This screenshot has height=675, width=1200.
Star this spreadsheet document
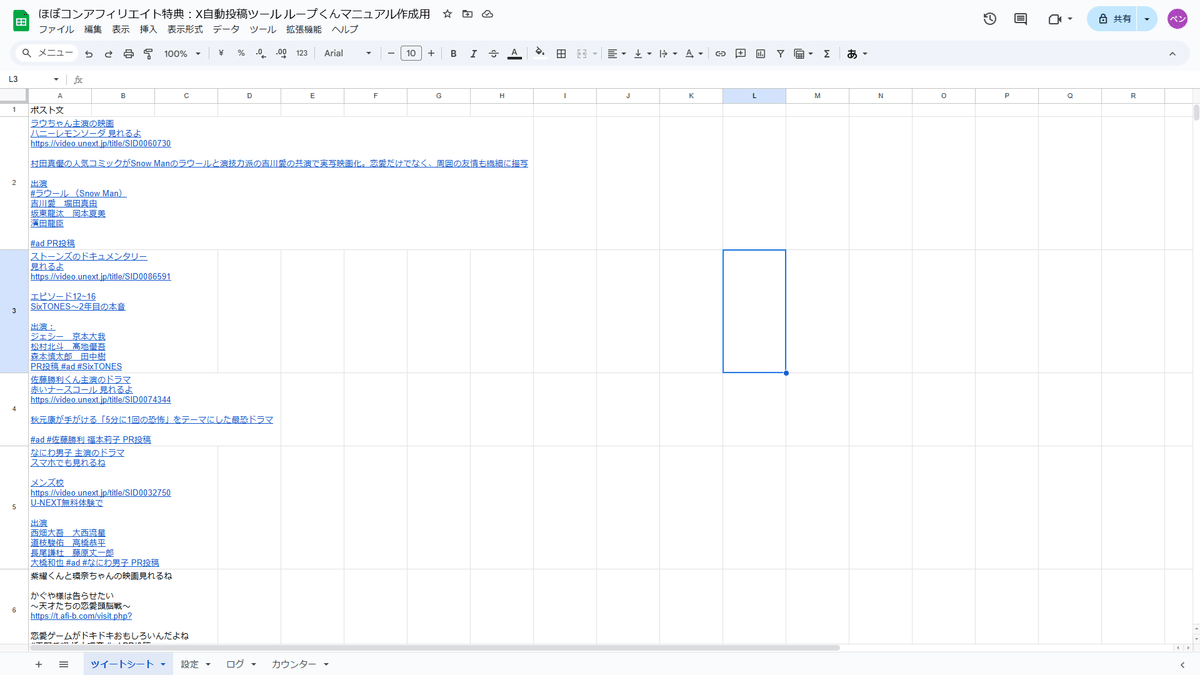click(x=447, y=14)
